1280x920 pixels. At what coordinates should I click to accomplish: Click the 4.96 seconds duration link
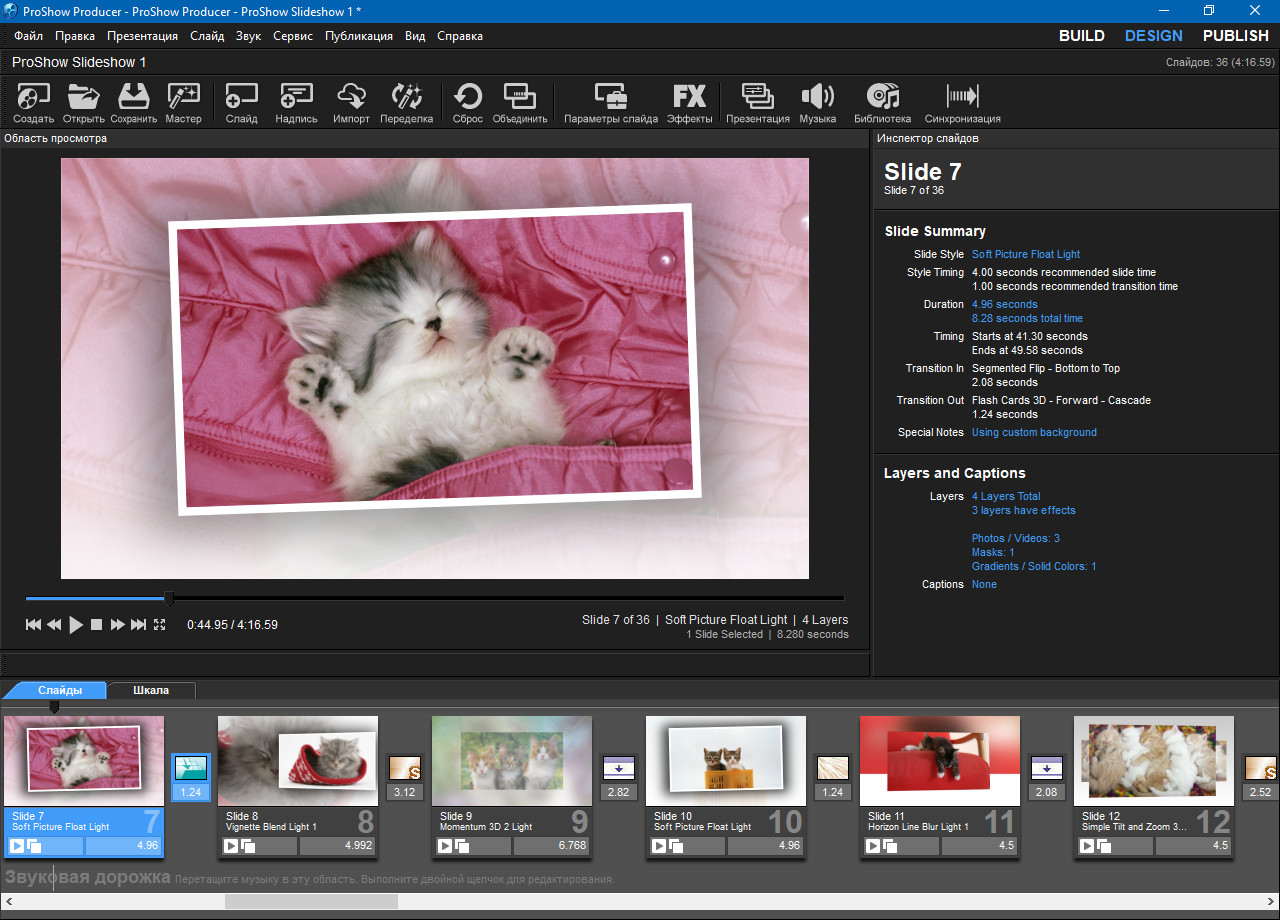[x=1004, y=304]
